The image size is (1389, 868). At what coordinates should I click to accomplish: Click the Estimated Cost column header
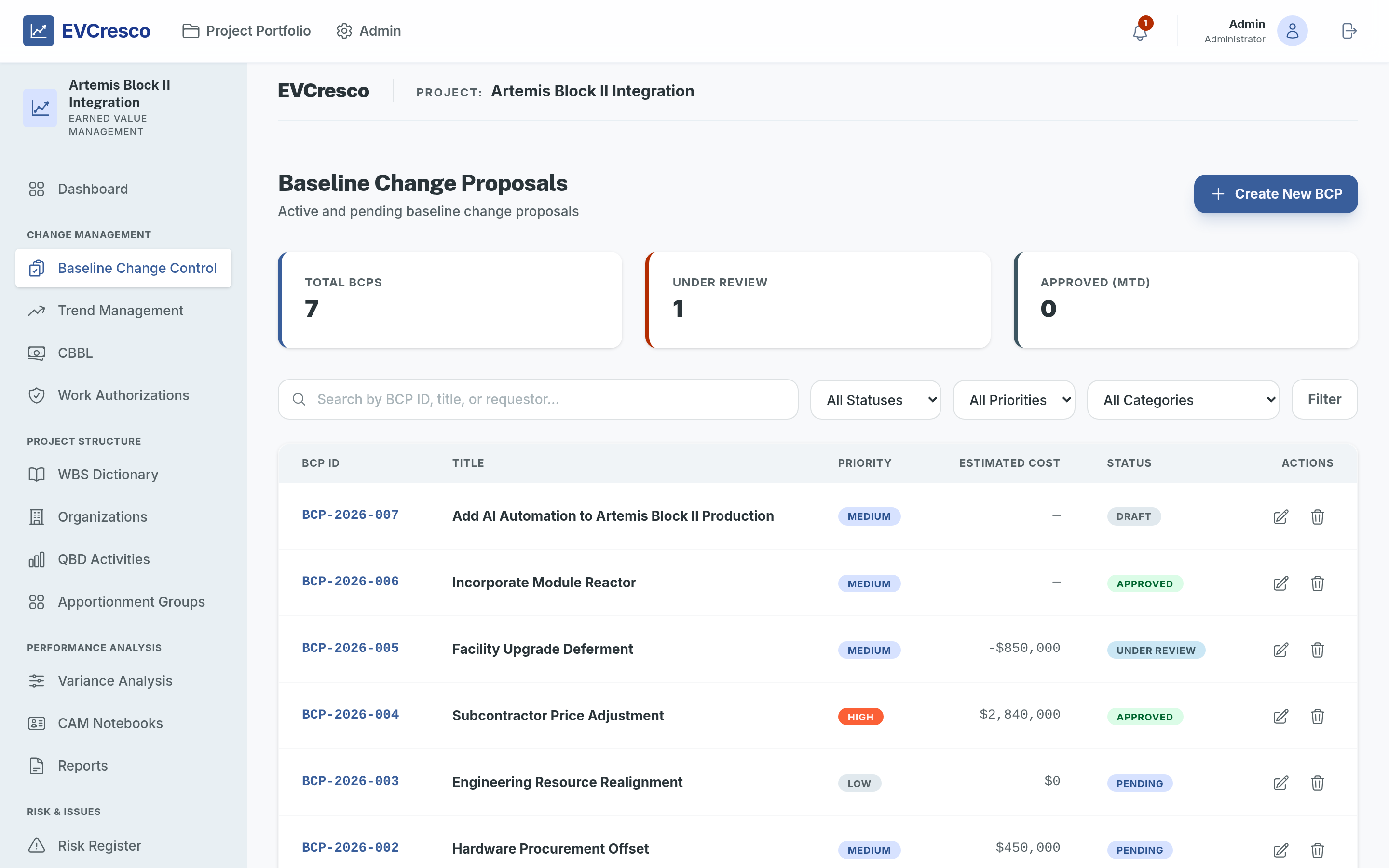tap(1009, 463)
